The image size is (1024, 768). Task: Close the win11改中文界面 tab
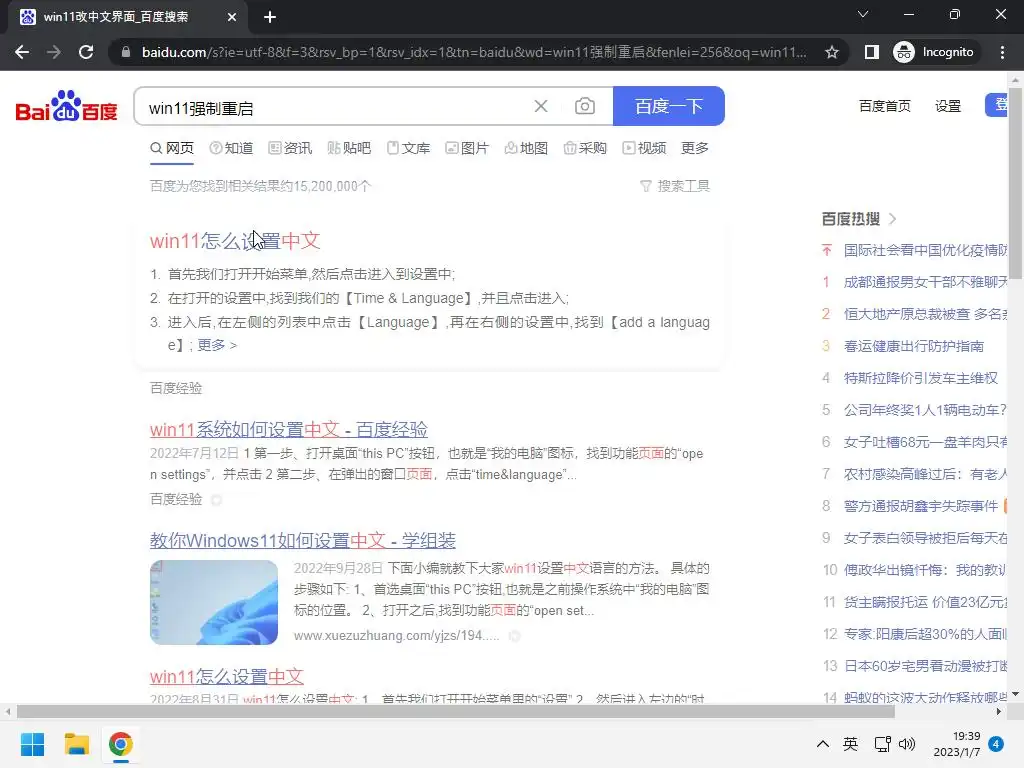point(232,17)
